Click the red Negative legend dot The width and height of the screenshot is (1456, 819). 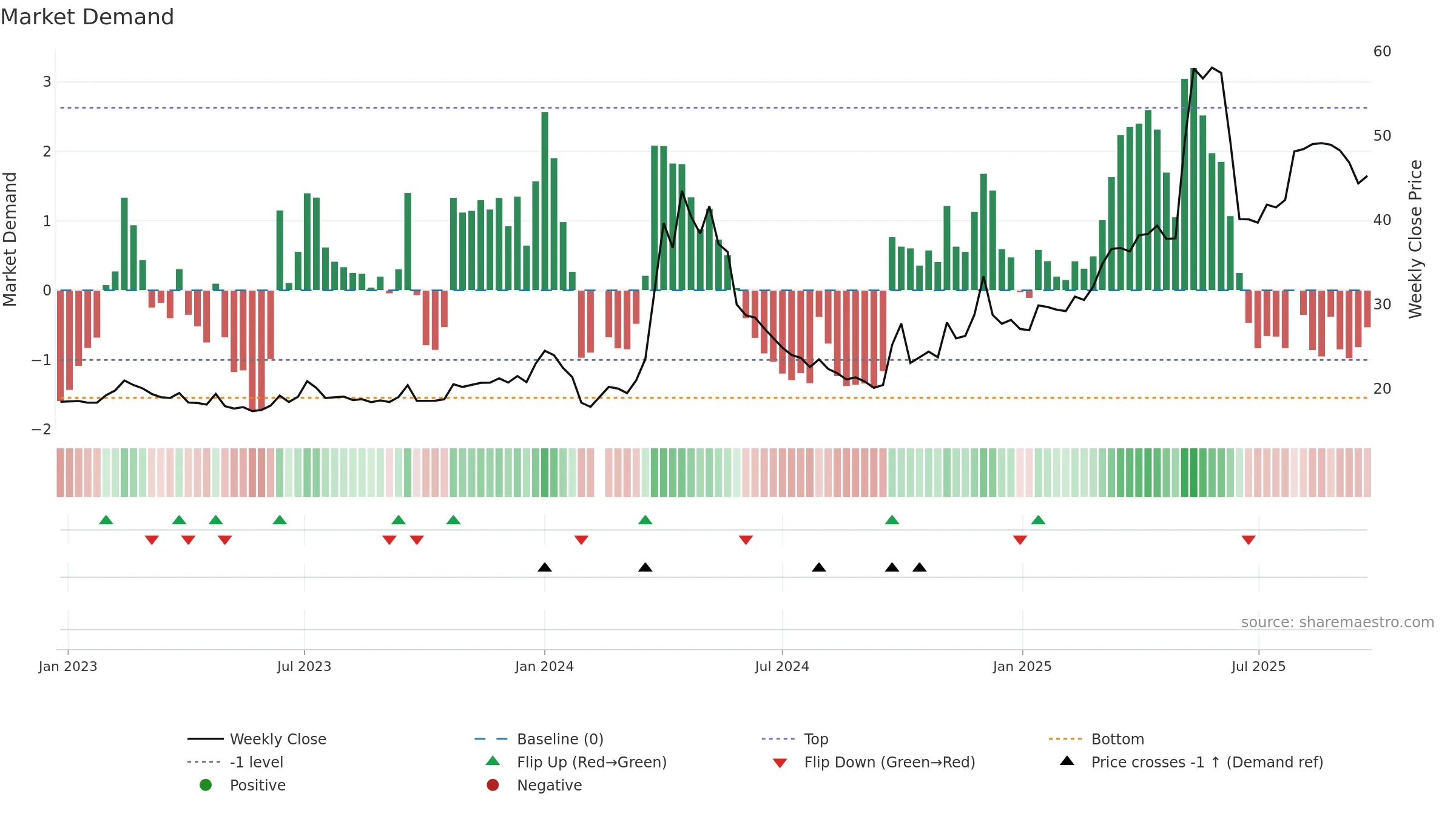point(493,785)
